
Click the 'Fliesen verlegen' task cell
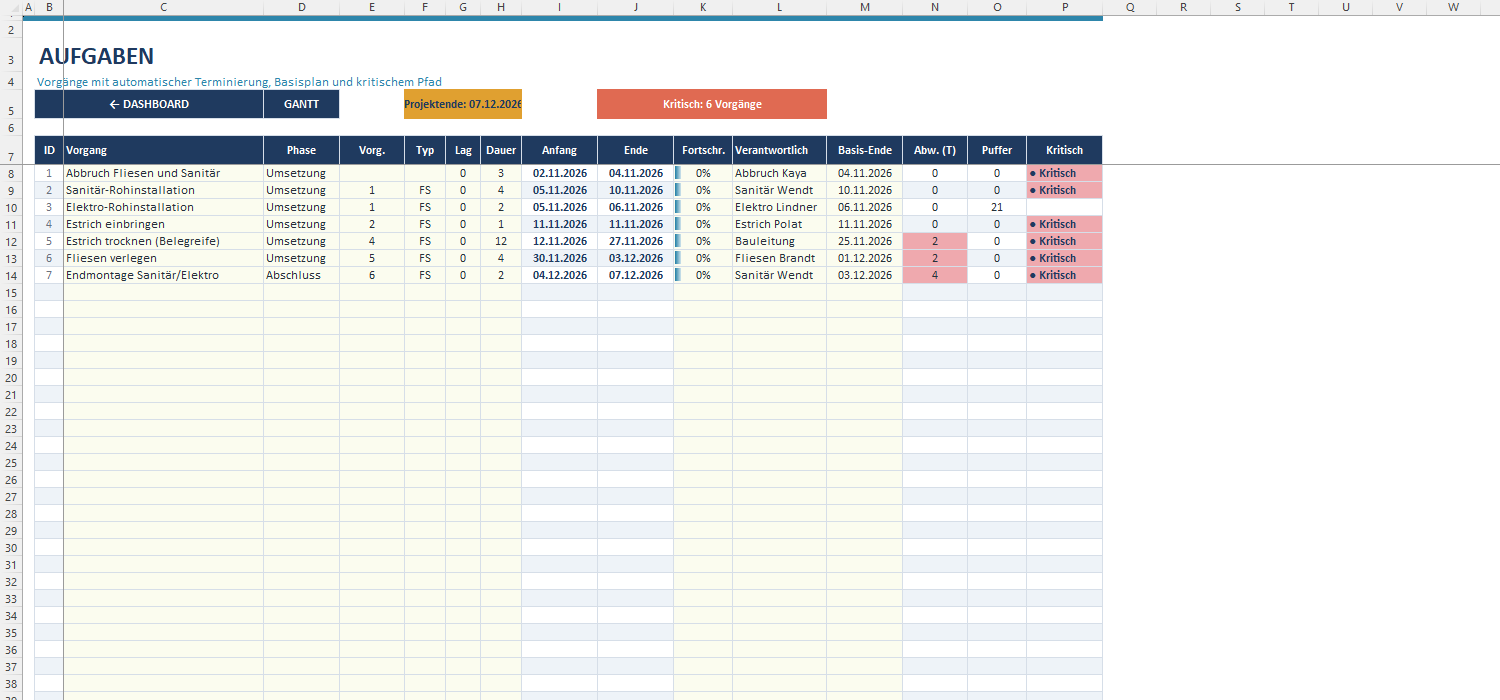coord(163,258)
